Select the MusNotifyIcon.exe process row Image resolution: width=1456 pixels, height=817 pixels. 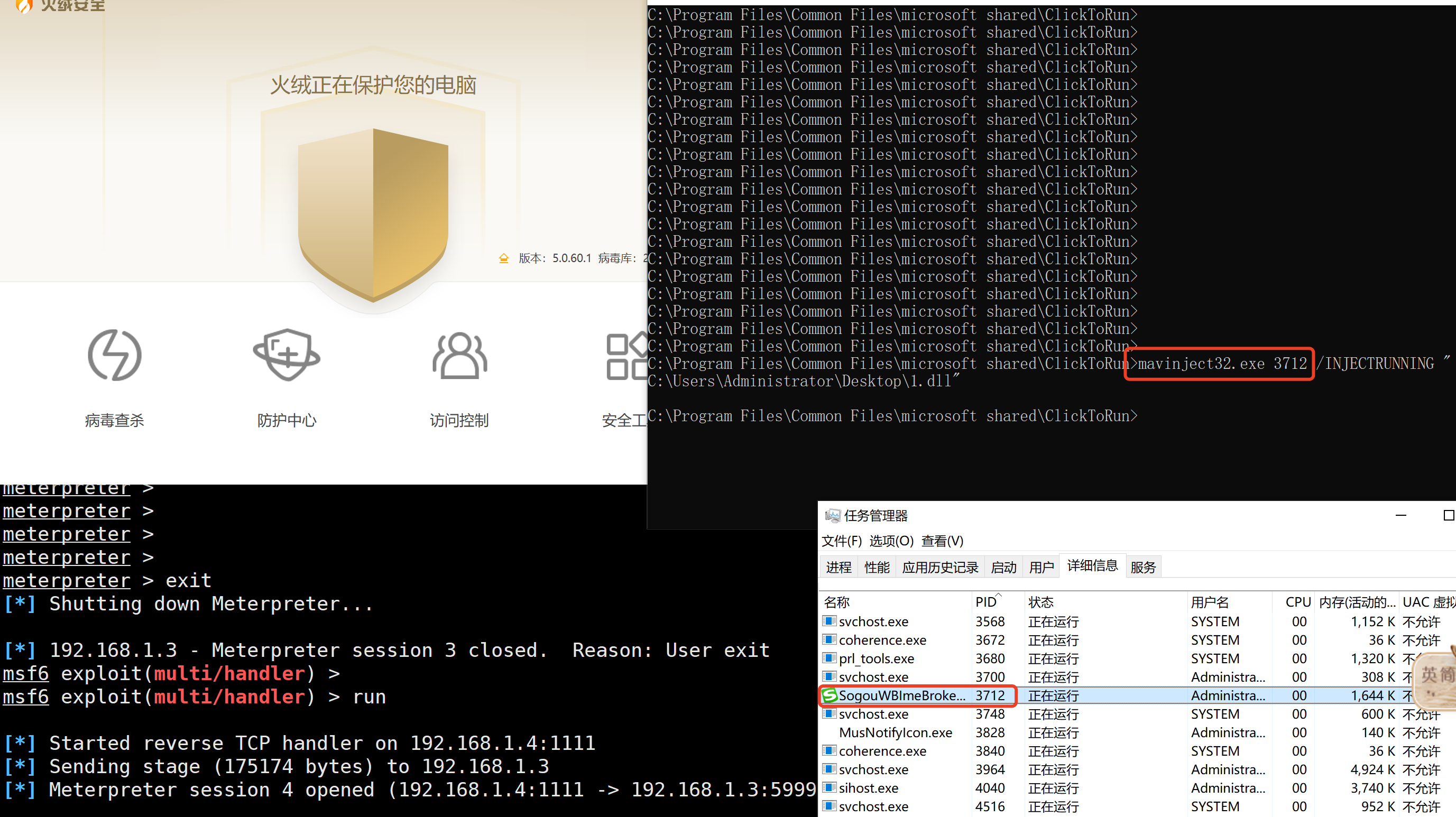(1137, 732)
